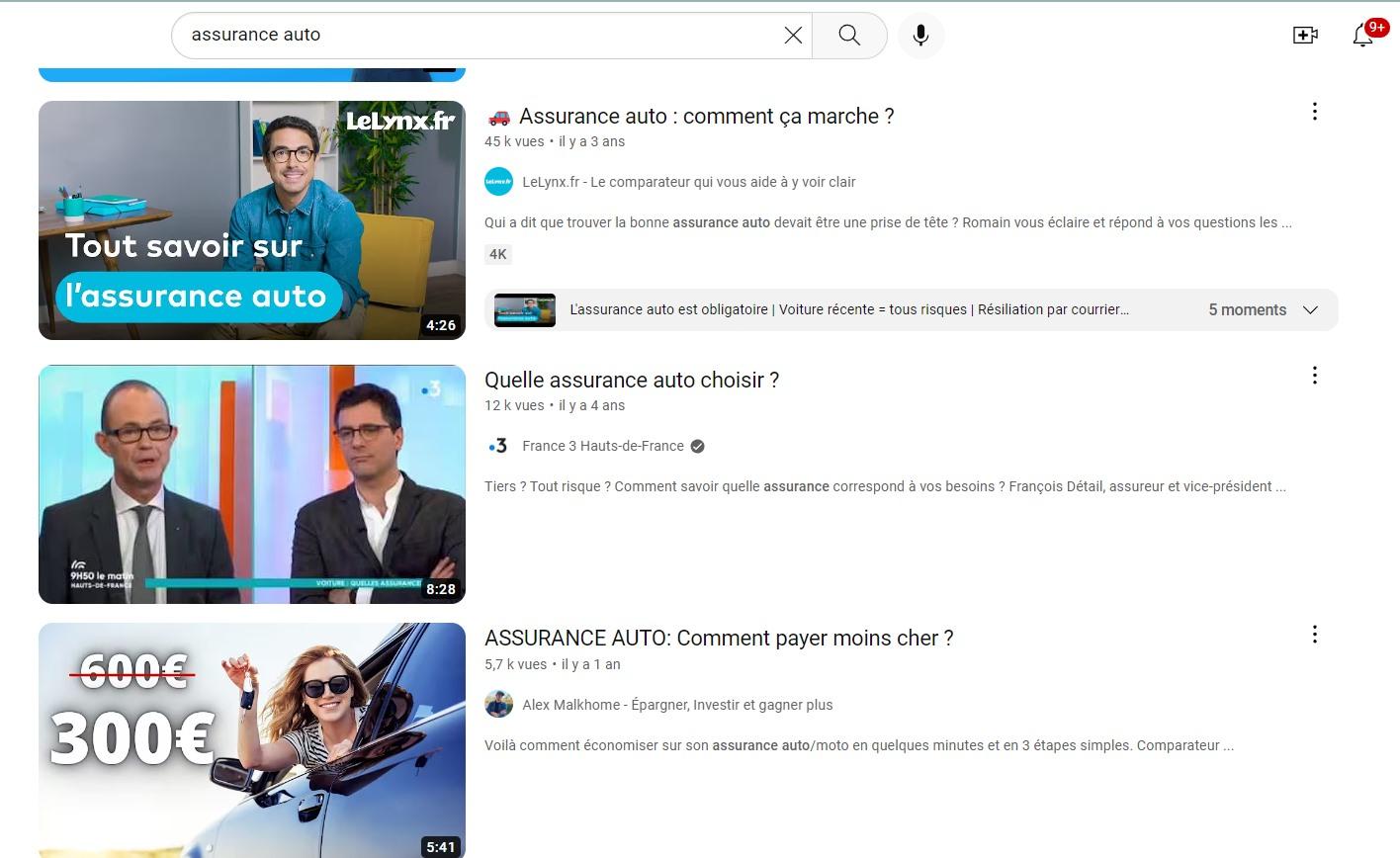Expand the '5 moments' chevron
Image resolution: width=1400 pixels, height=858 pixels.
coord(1310,310)
